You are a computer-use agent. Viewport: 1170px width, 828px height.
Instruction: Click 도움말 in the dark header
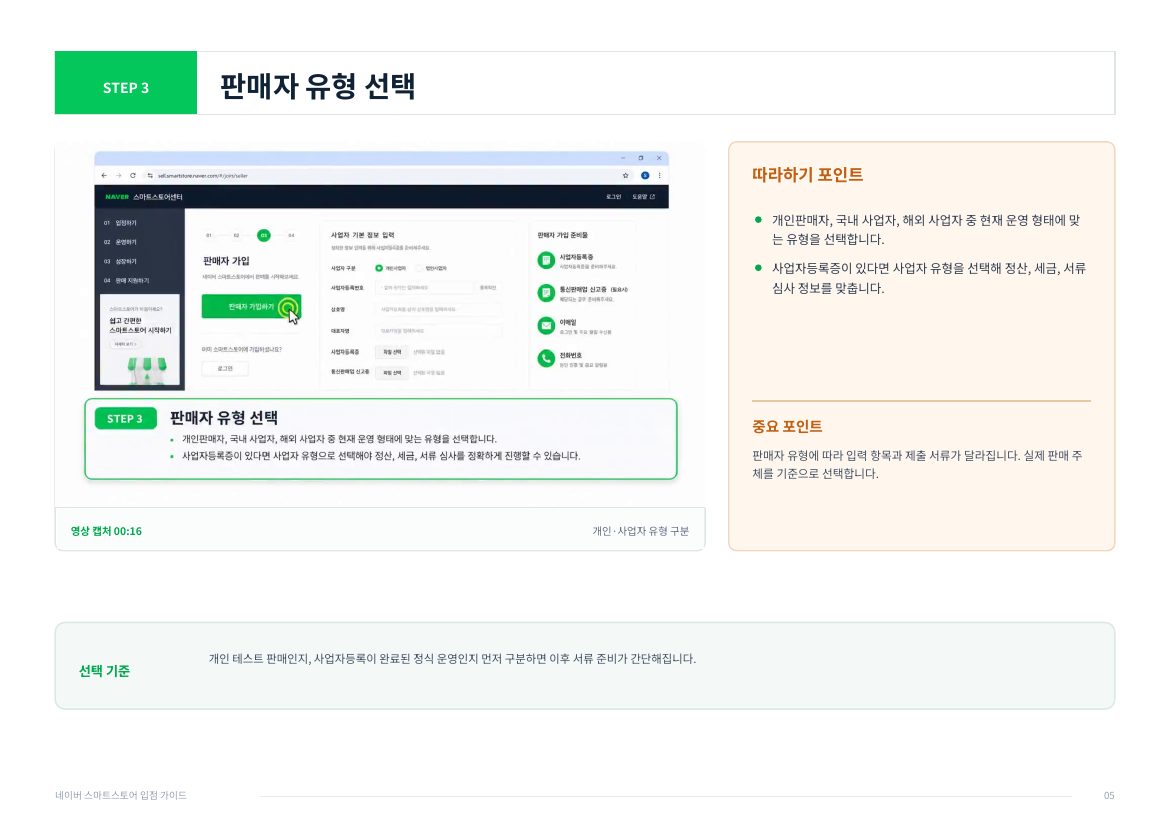[643, 197]
